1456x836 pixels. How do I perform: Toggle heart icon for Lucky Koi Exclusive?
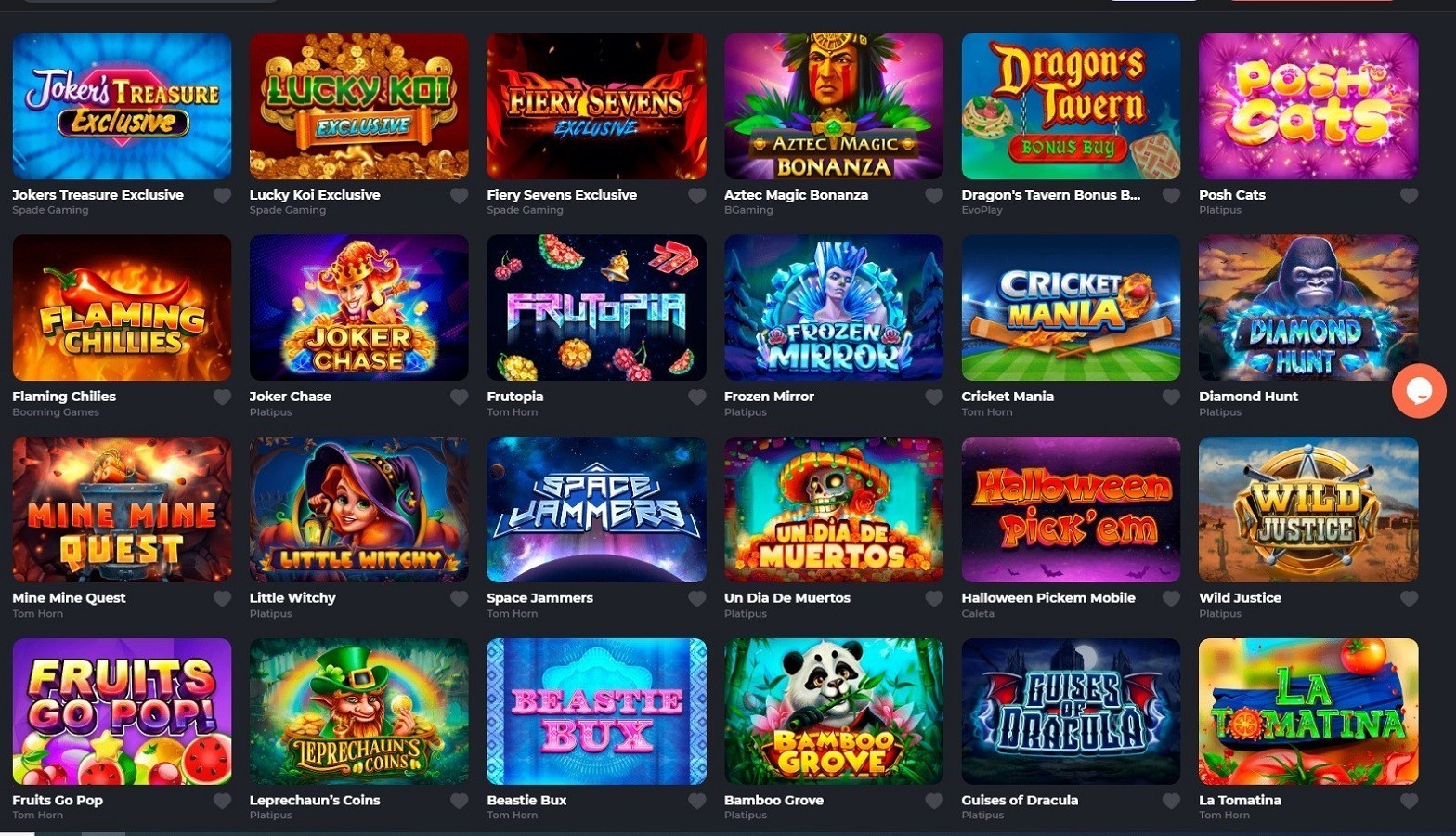[x=459, y=195]
